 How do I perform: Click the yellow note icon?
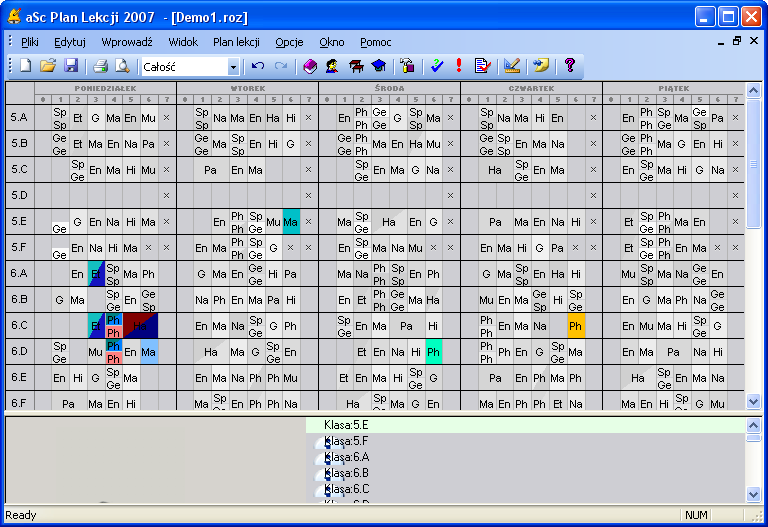pyautogui.click(x=541, y=66)
